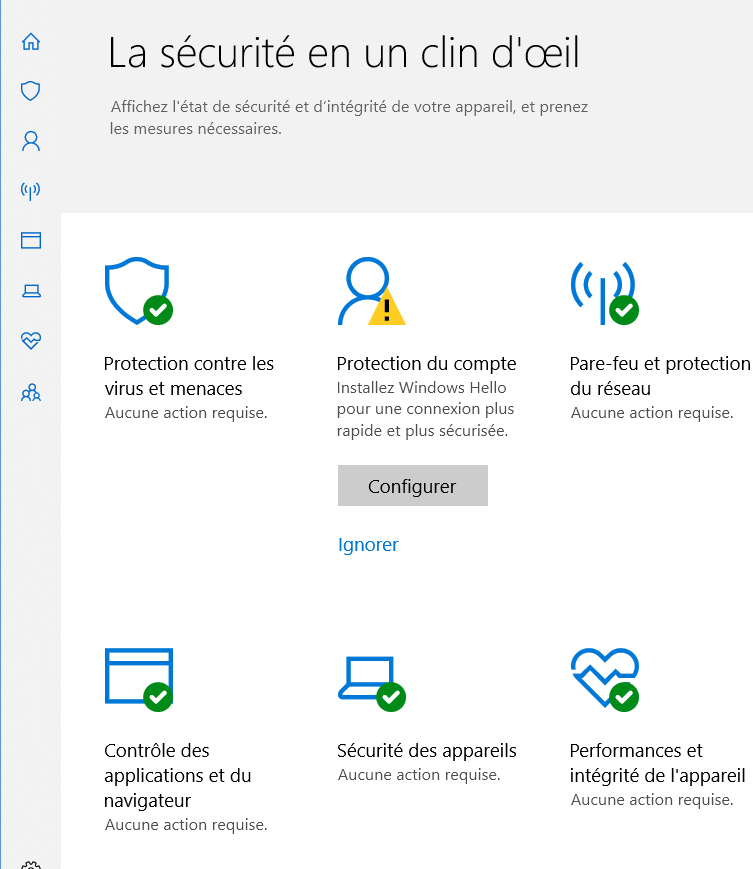Viewport: 753px width, 869px height.
Task: Open the firewall and network tile icon
Action: pyautogui.click(x=605, y=293)
